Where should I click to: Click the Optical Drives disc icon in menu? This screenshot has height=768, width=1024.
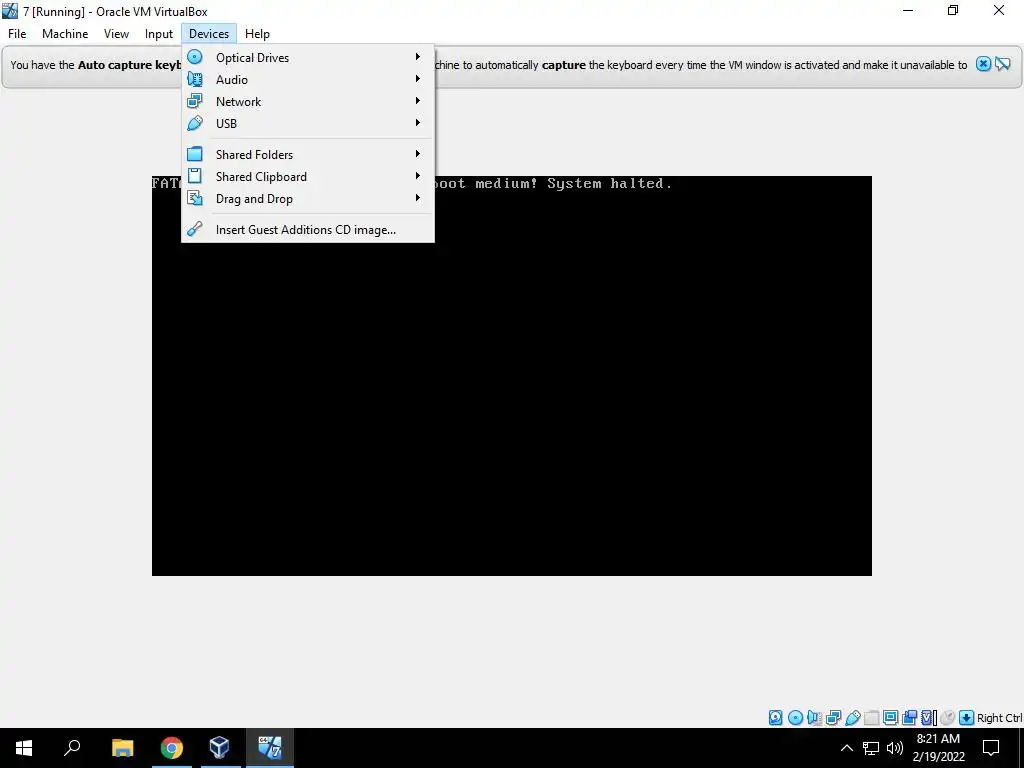click(195, 57)
